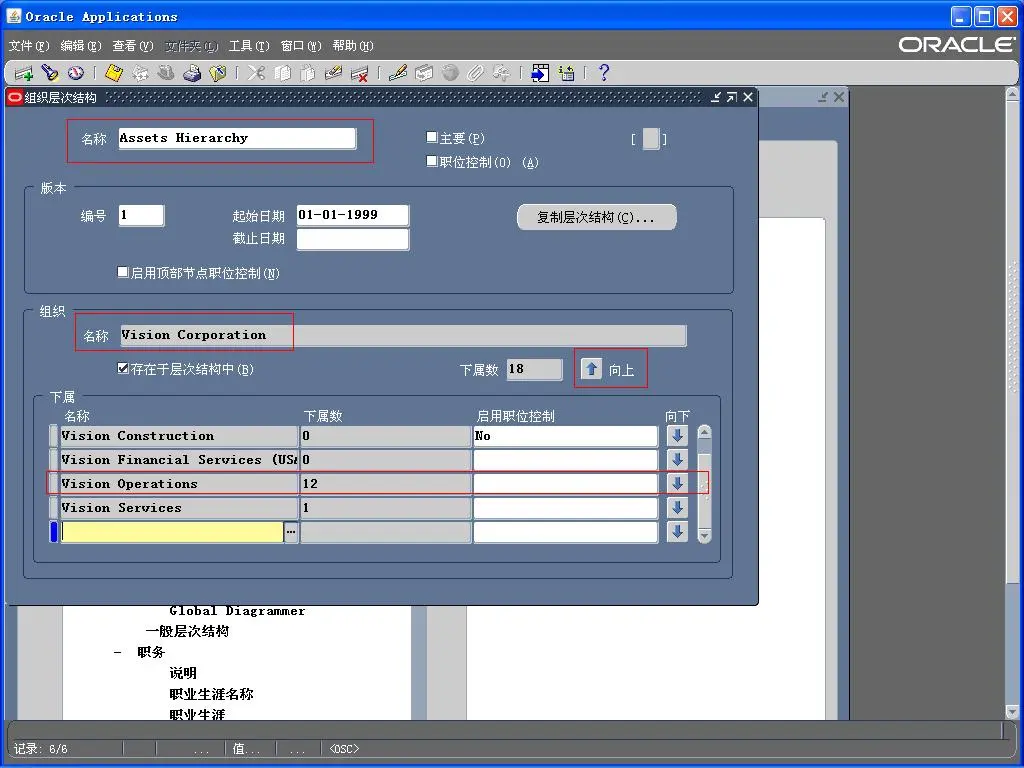Click the Print toolbar icon
The image size is (1024, 768).
pos(191,73)
